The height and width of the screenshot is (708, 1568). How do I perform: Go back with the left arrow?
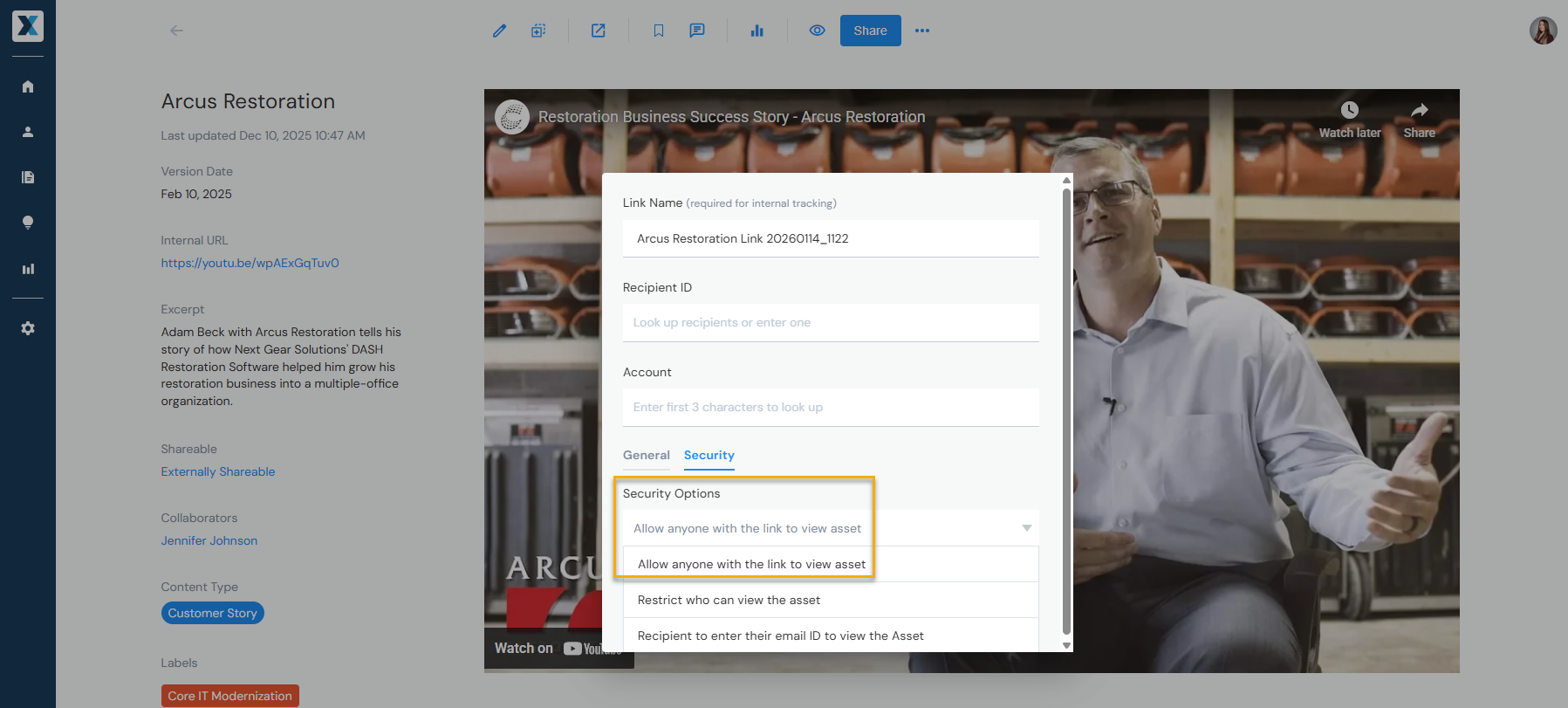(176, 31)
